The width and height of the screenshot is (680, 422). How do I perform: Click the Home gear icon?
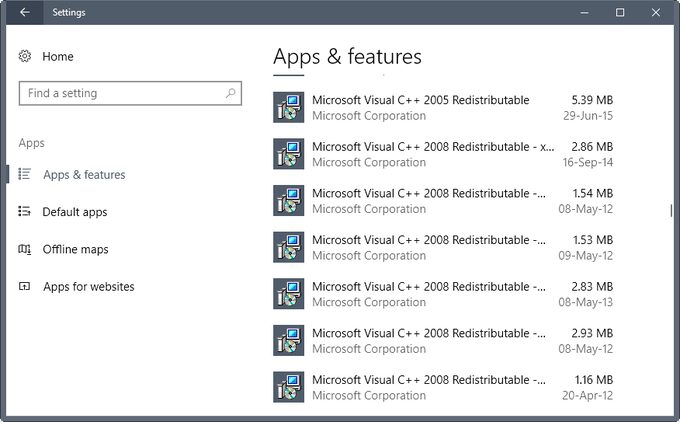(25, 57)
